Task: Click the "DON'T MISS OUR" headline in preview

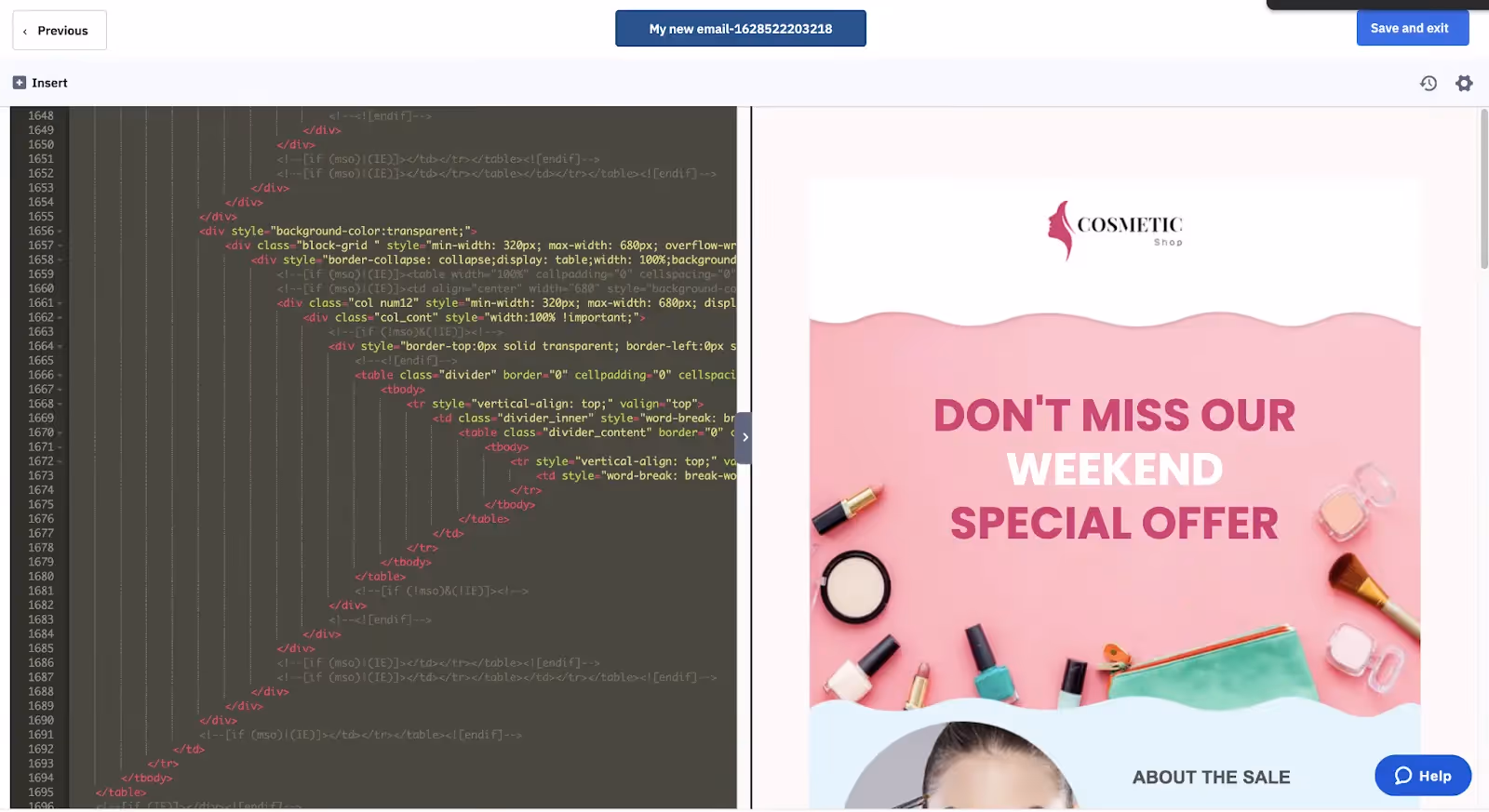Action: 1114,416
